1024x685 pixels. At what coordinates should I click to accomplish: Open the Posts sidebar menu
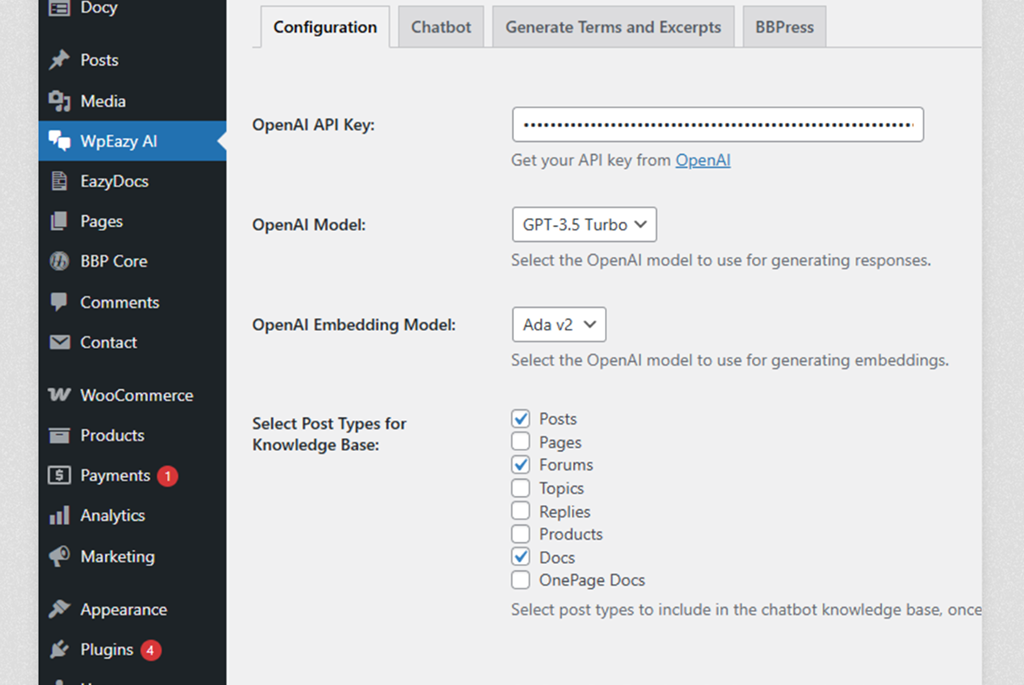(x=133, y=60)
